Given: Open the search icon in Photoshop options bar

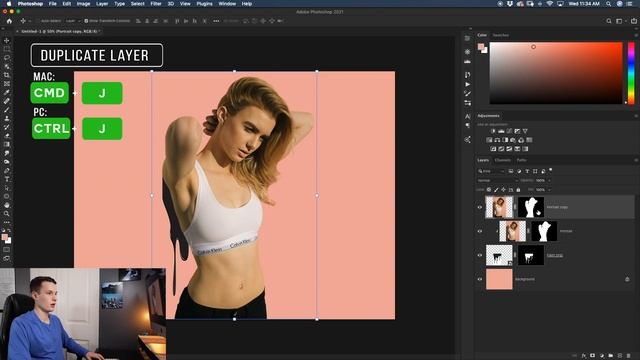Looking at the screenshot, I should [x=609, y=21].
